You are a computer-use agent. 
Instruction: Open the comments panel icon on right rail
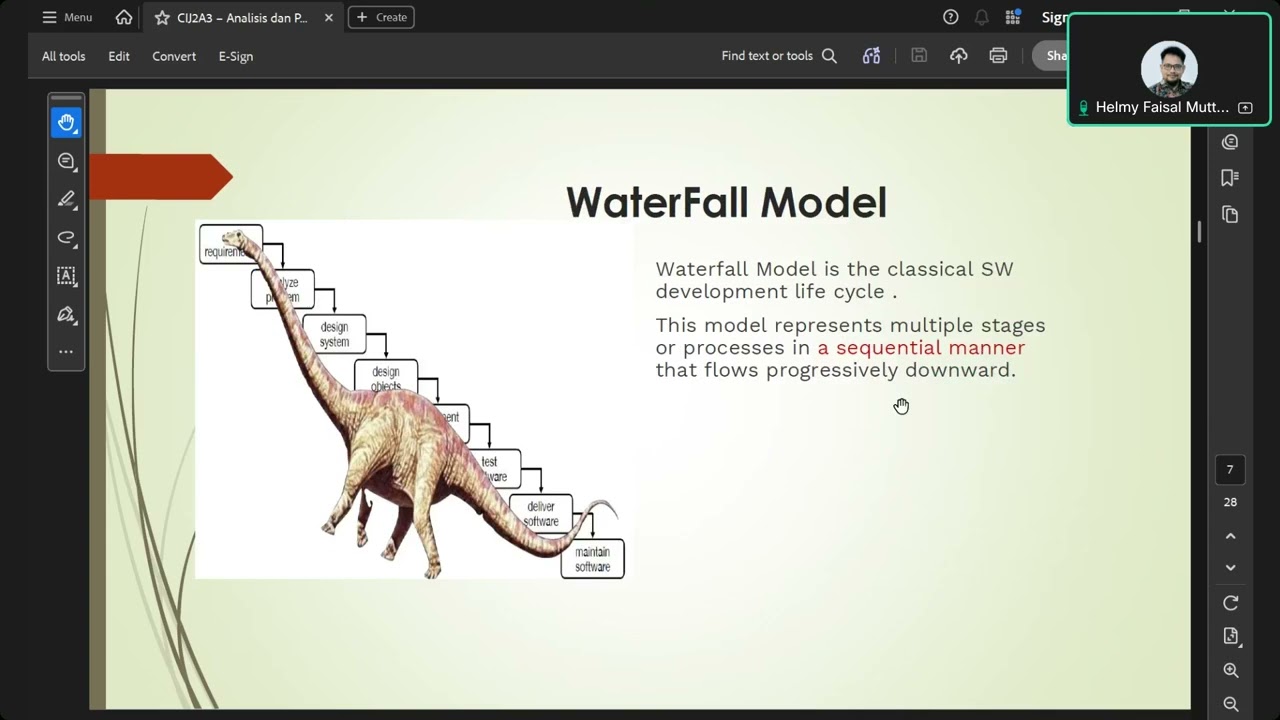pyautogui.click(x=1230, y=142)
